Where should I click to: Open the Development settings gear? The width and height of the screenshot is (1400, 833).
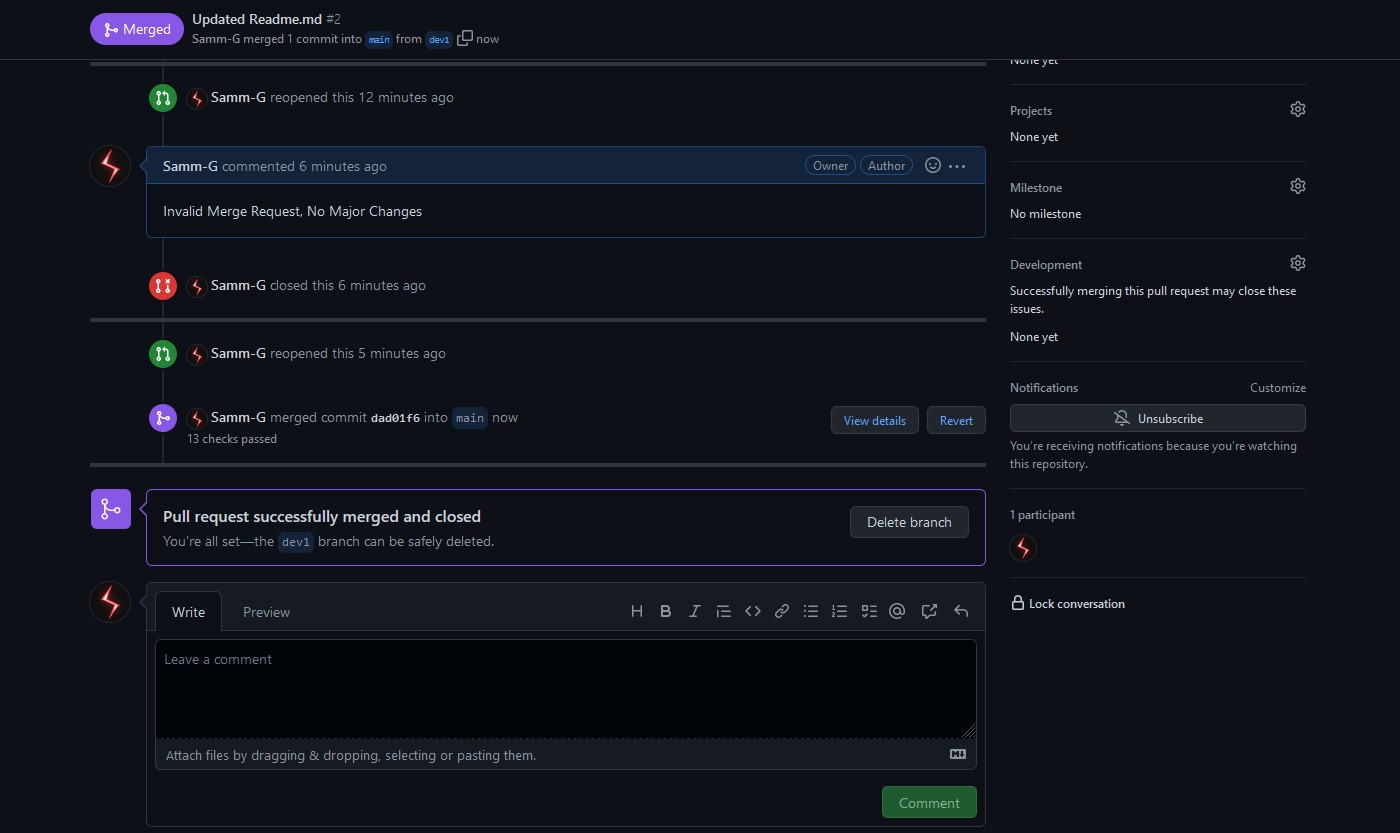click(1297, 263)
